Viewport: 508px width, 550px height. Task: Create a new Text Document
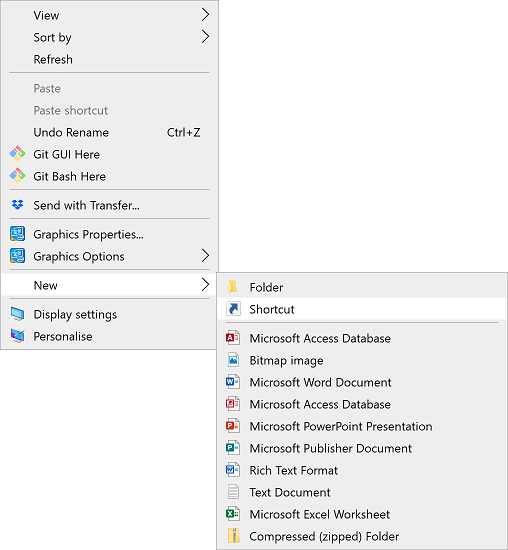tap(362, 492)
